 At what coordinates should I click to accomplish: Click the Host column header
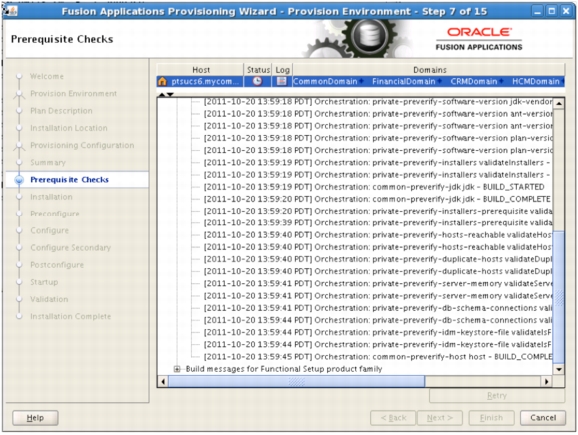(x=201, y=70)
